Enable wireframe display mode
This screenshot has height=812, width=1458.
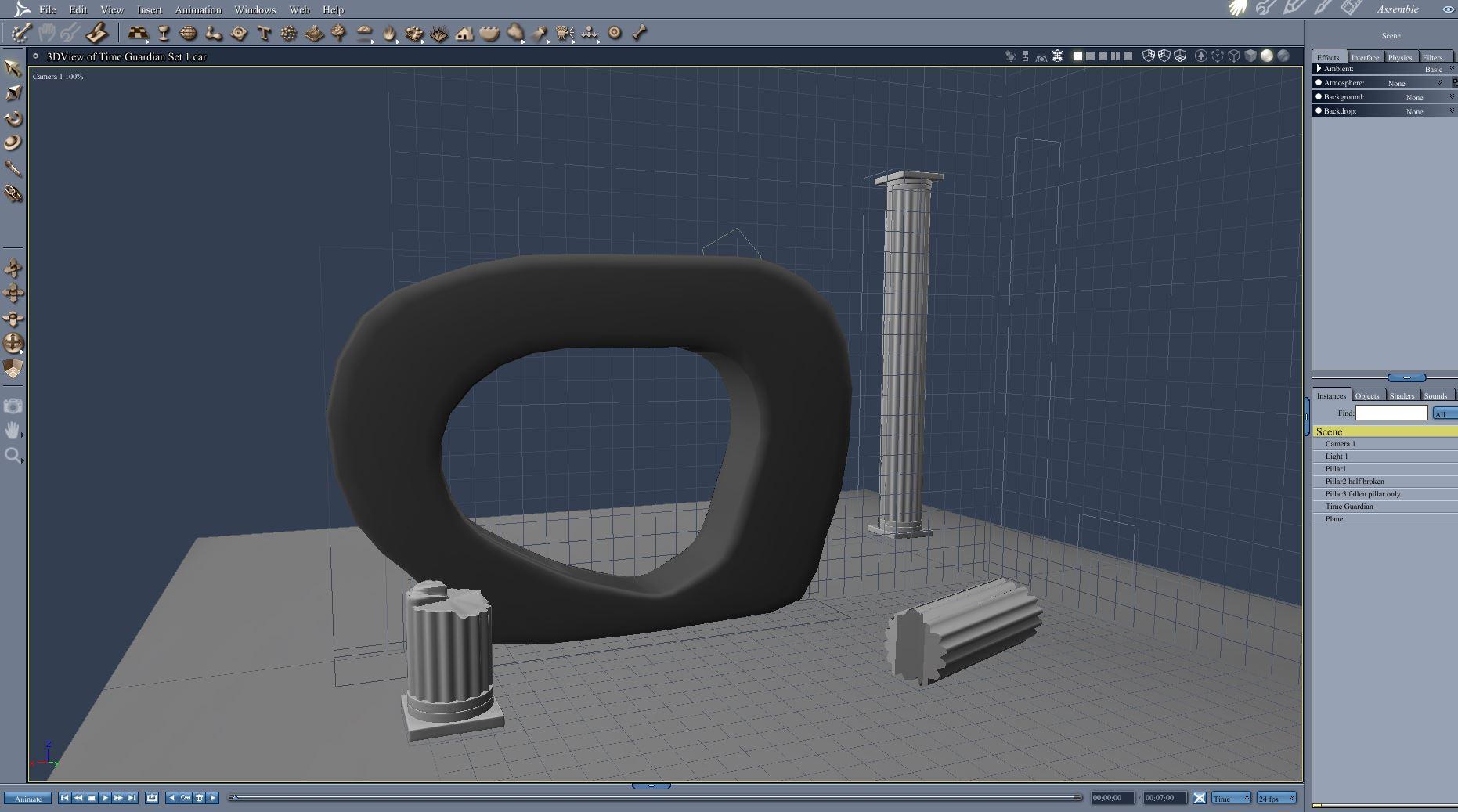pyautogui.click(x=1234, y=56)
